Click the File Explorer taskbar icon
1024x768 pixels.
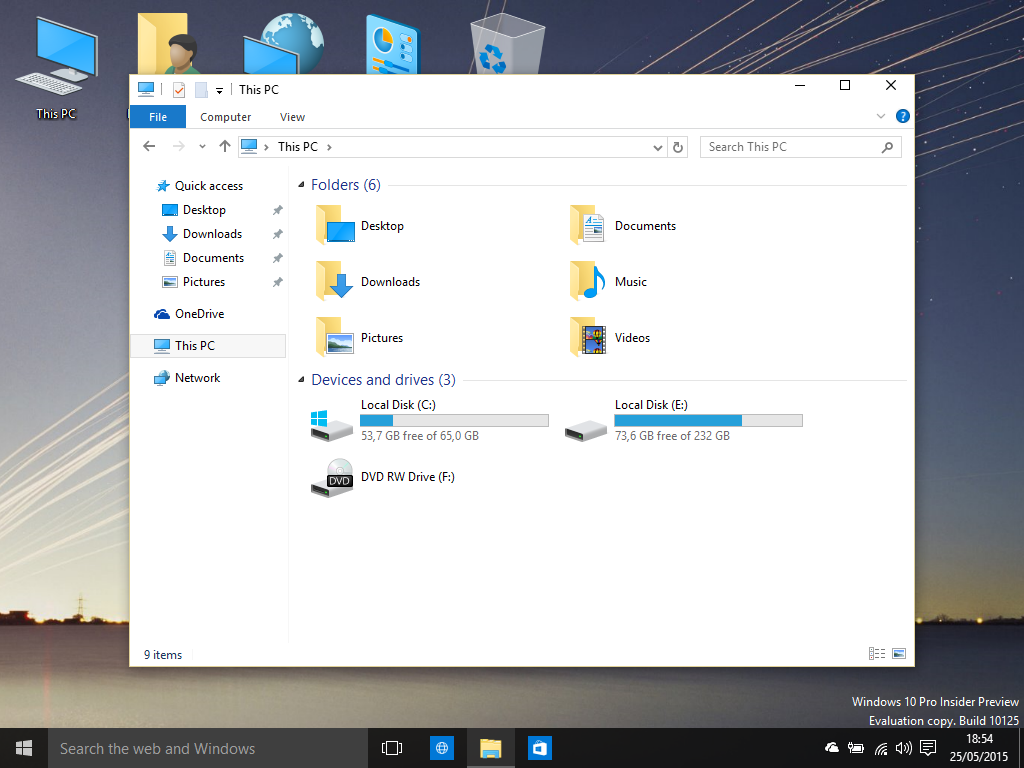(x=490, y=748)
